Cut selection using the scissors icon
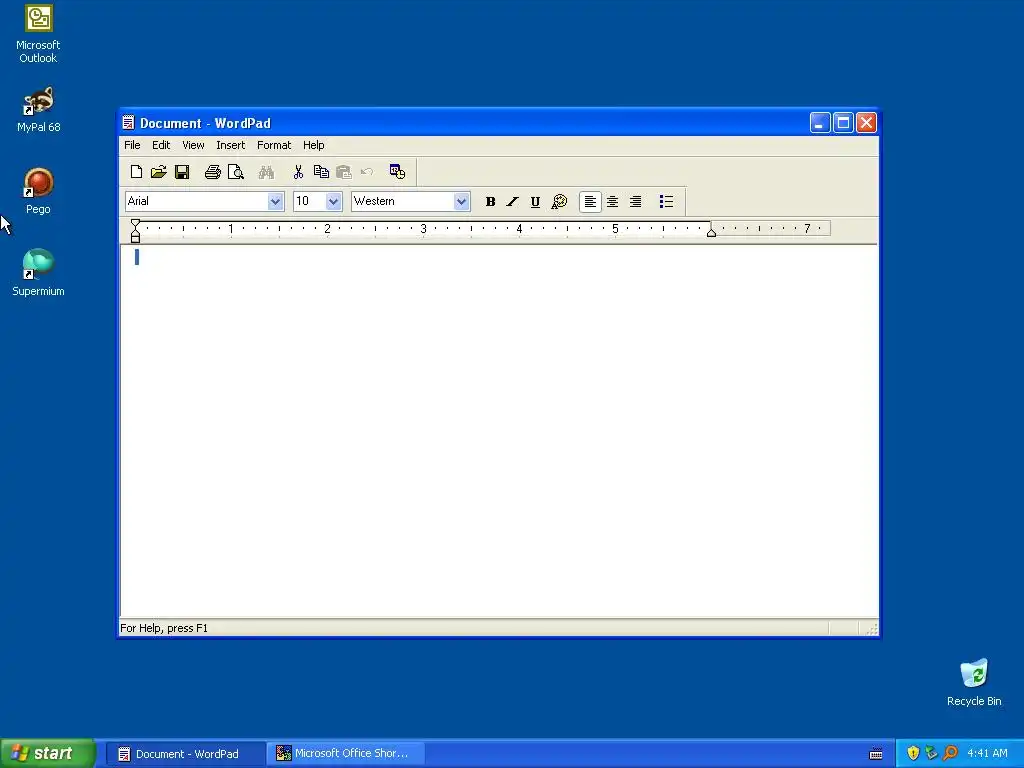 pos(298,172)
